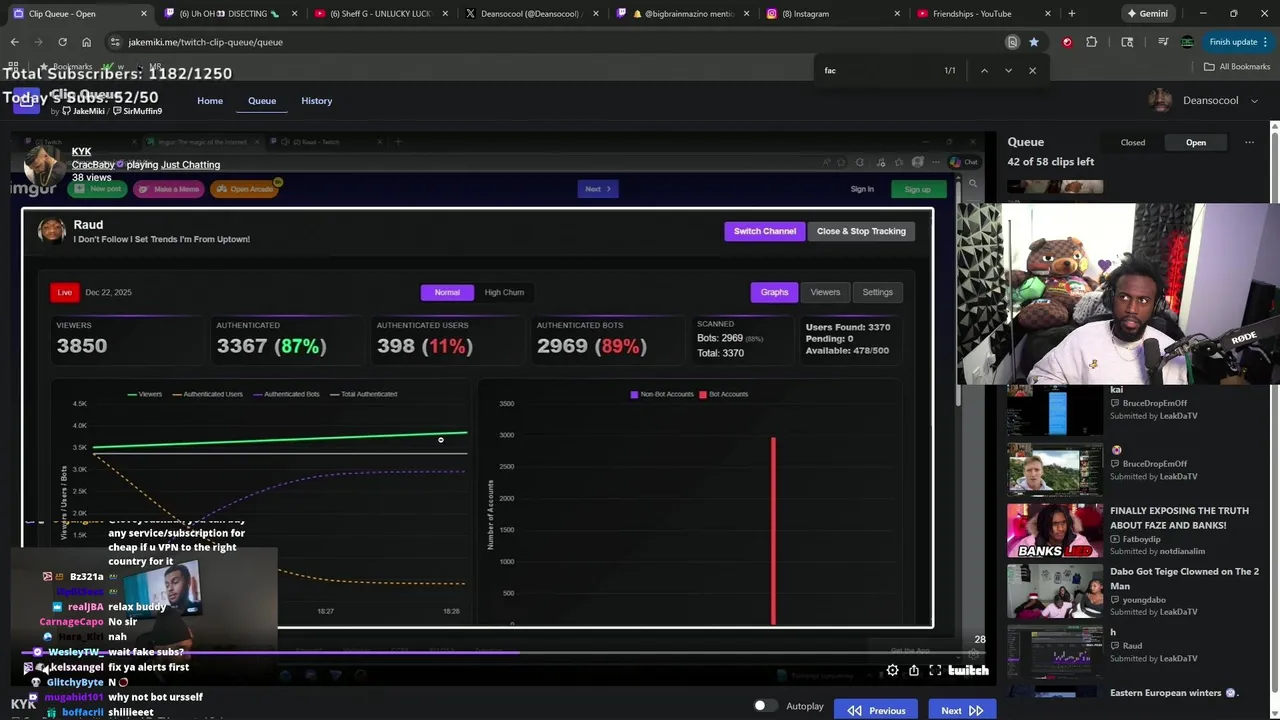Set queue to Closed
Image resolution: width=1280 pixels, height=720 pixels.
pyautogui.click(x=1132, y=142)
